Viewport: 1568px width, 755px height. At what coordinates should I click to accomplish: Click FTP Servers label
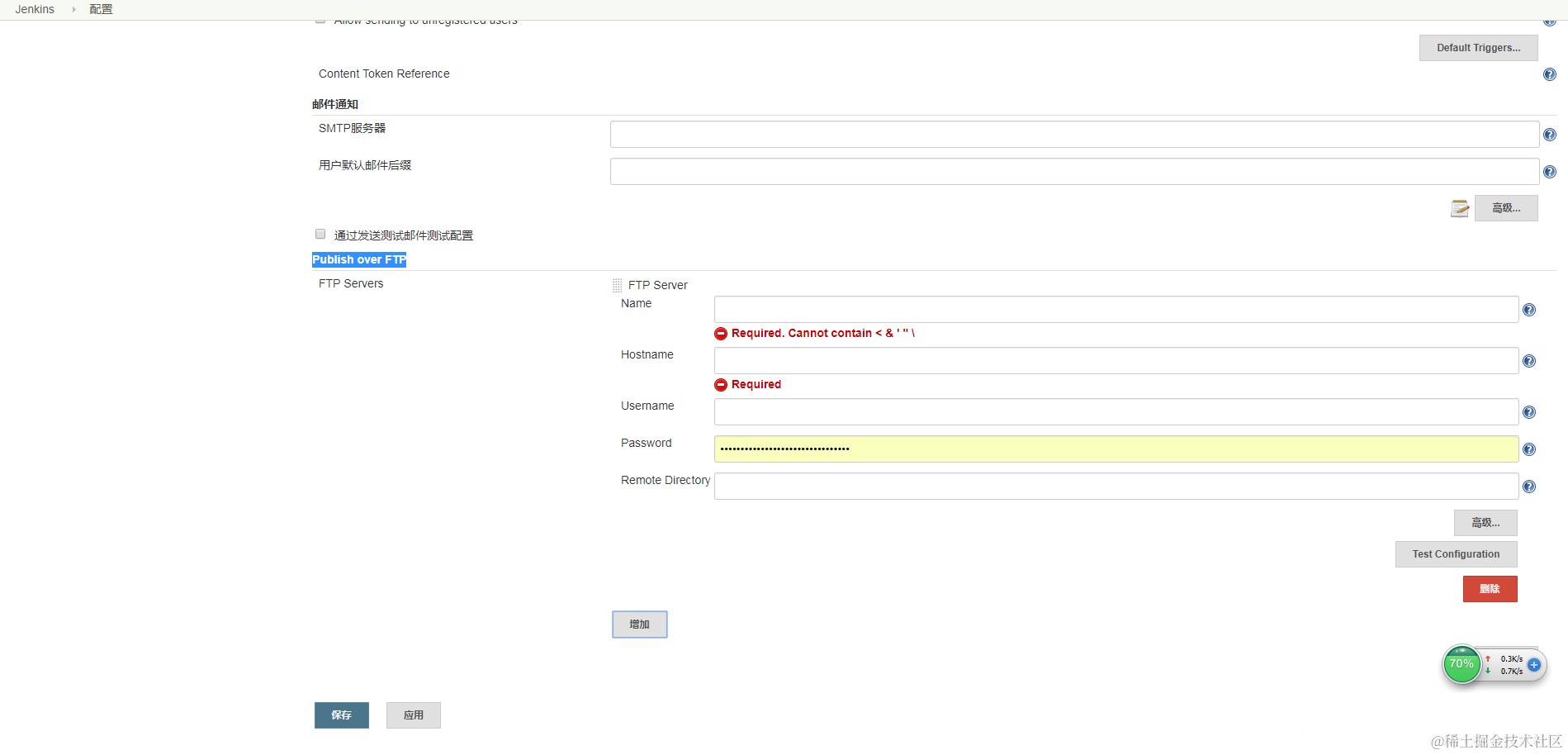tap(351, 283)
